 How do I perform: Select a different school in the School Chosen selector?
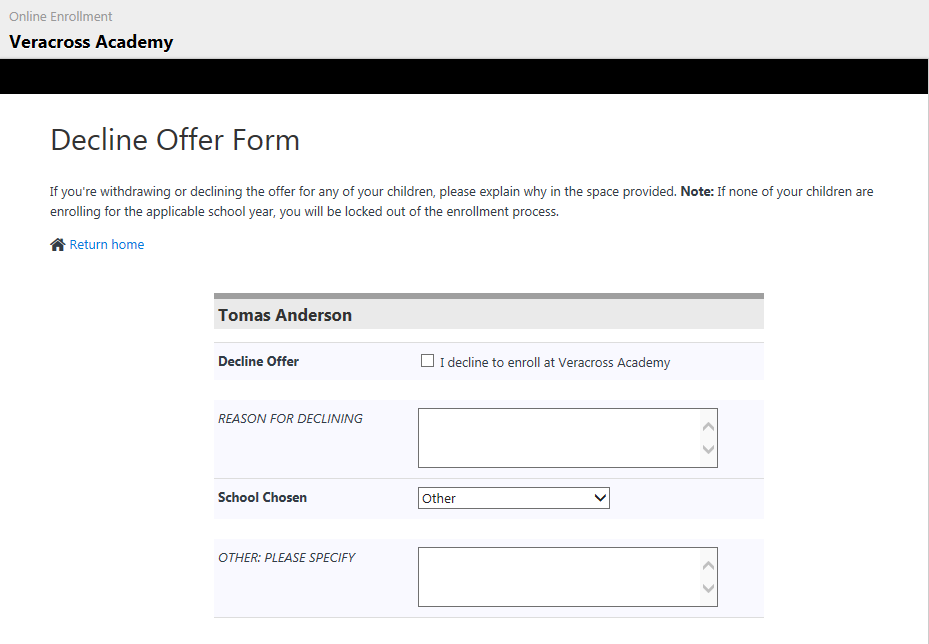[x=513, y=497]
